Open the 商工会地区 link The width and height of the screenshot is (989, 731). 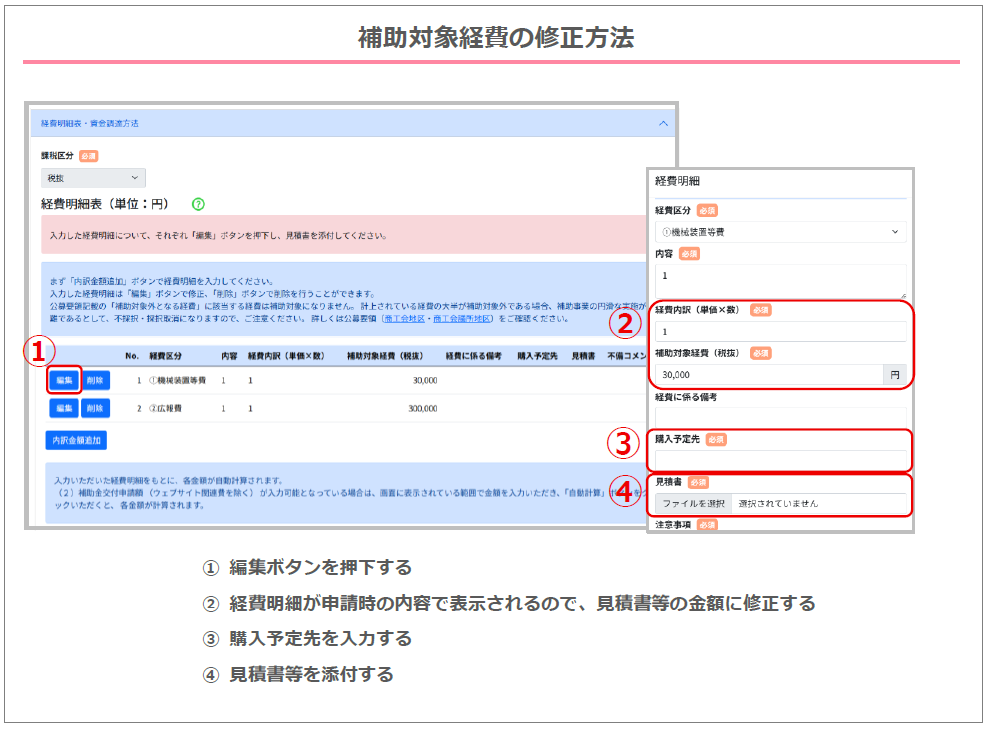click(391, 319)
